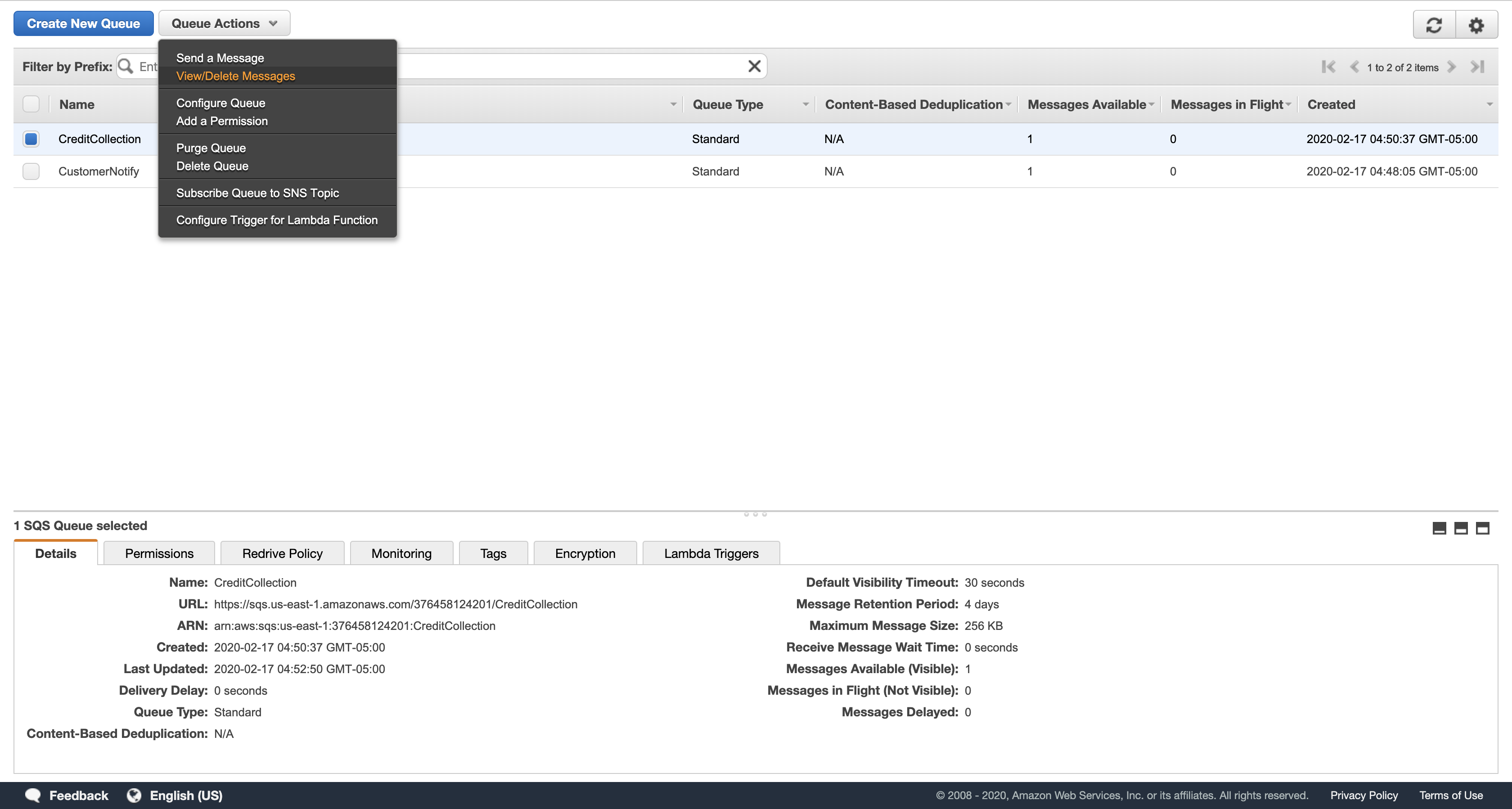Minimize the details panel layout icon
This screenshot has width=1512, height=809.
click(1439, 528)
